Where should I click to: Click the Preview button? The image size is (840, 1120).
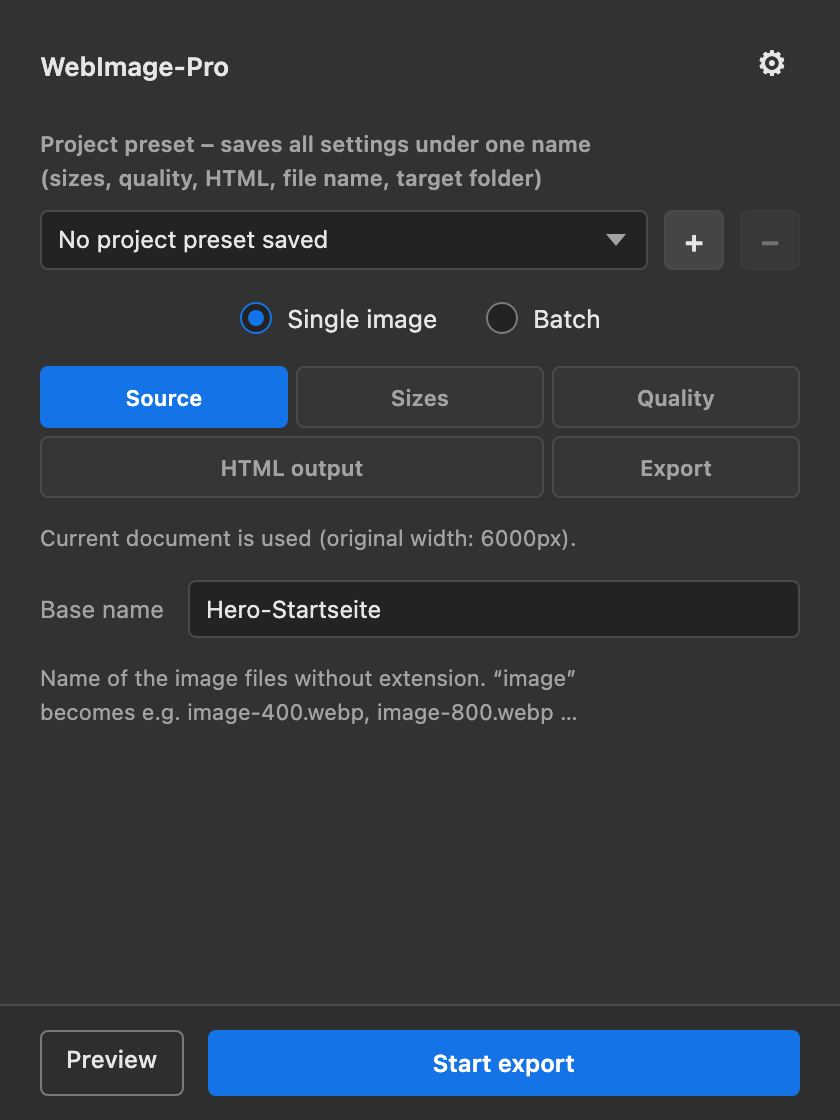(x=112, y=1062)
